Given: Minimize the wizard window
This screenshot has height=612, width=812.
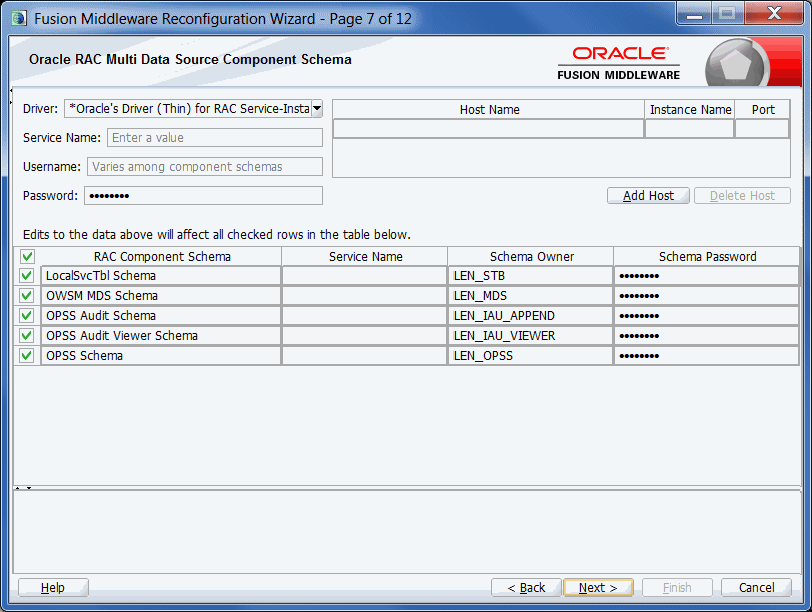Looking at the screenshot, I should pyautogui.click(x=694, y=14).
